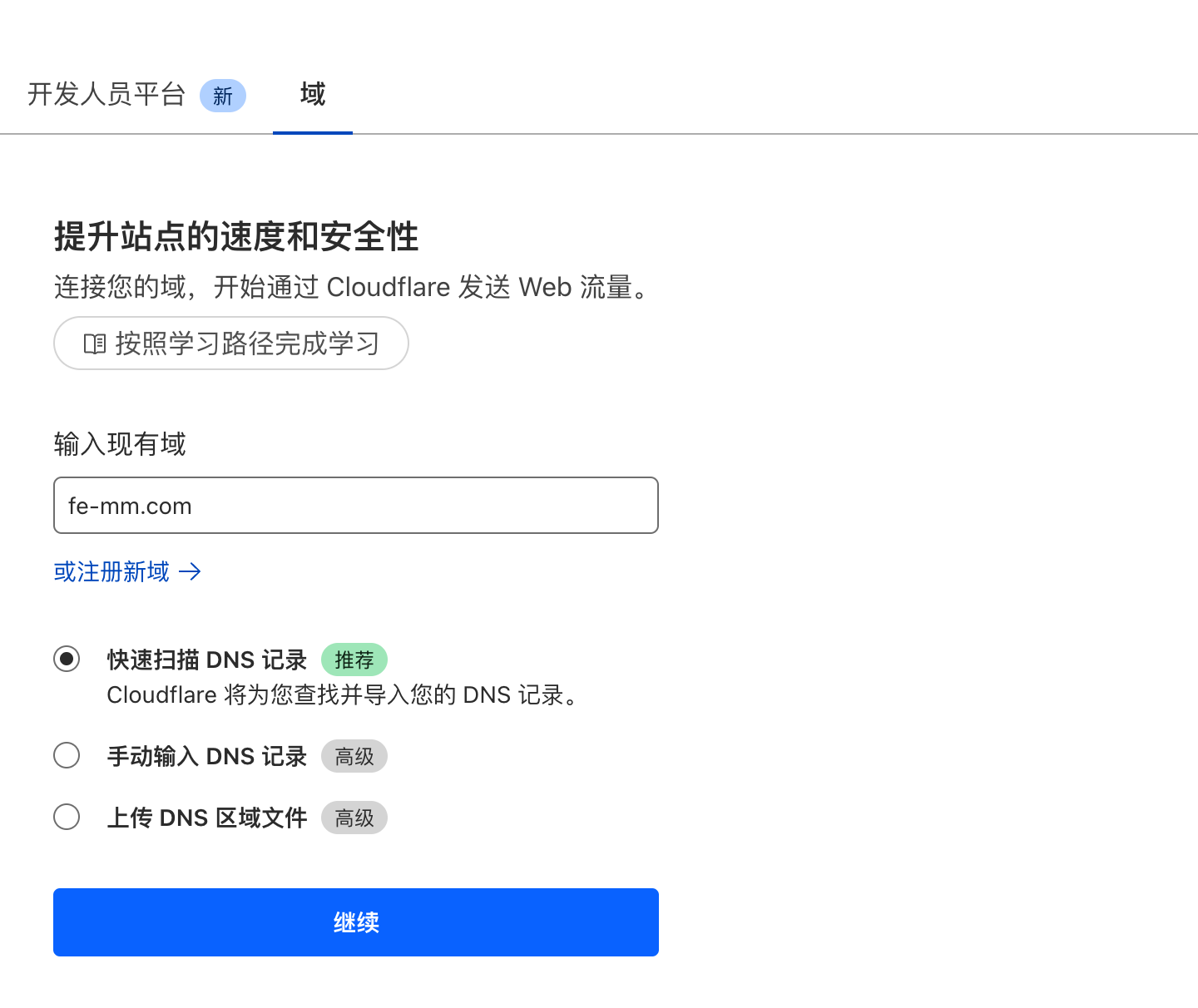Viewport: 1198px width, 1008px height.
Task: Click the green 推荐 badge
Action: [354, 660]
